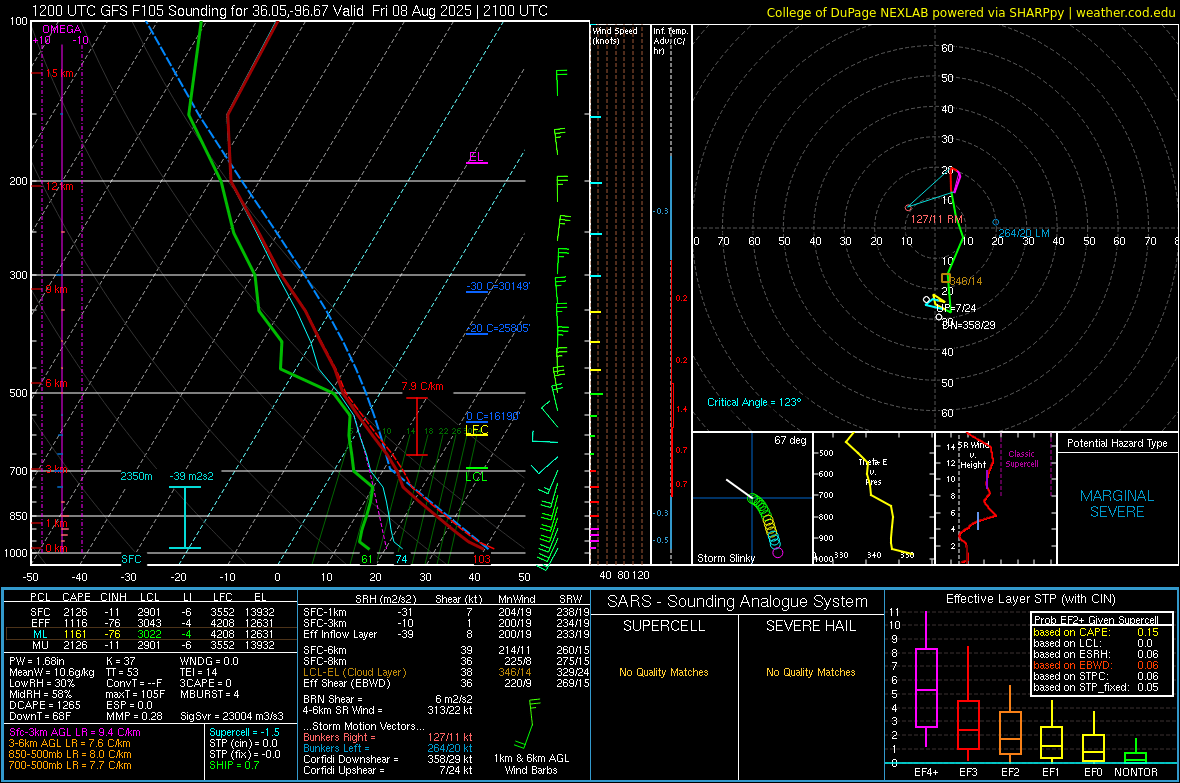Click the 'DN=358/29' hodograph label
Viewport: 1180px width, 783px height.
pos(969,324)
